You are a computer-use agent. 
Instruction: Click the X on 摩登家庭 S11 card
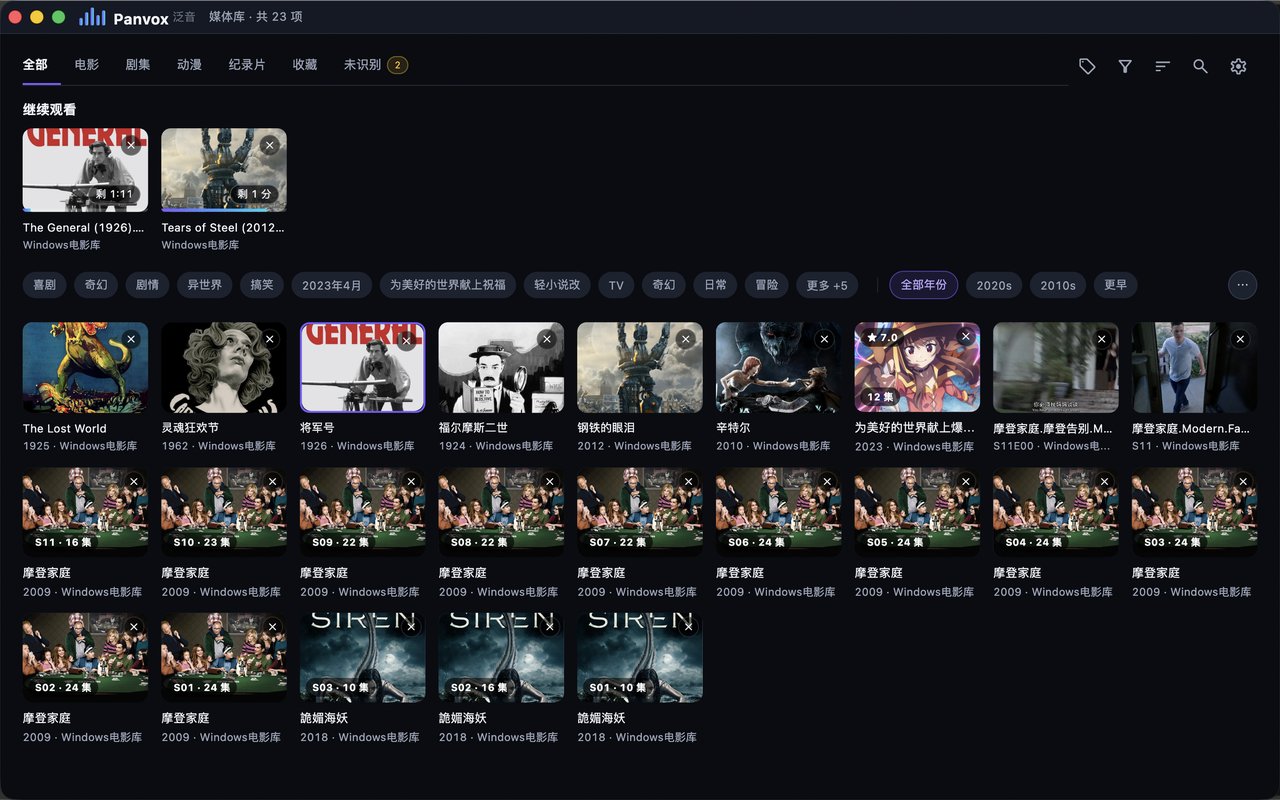pyautogui.click(x=133, y=482)
